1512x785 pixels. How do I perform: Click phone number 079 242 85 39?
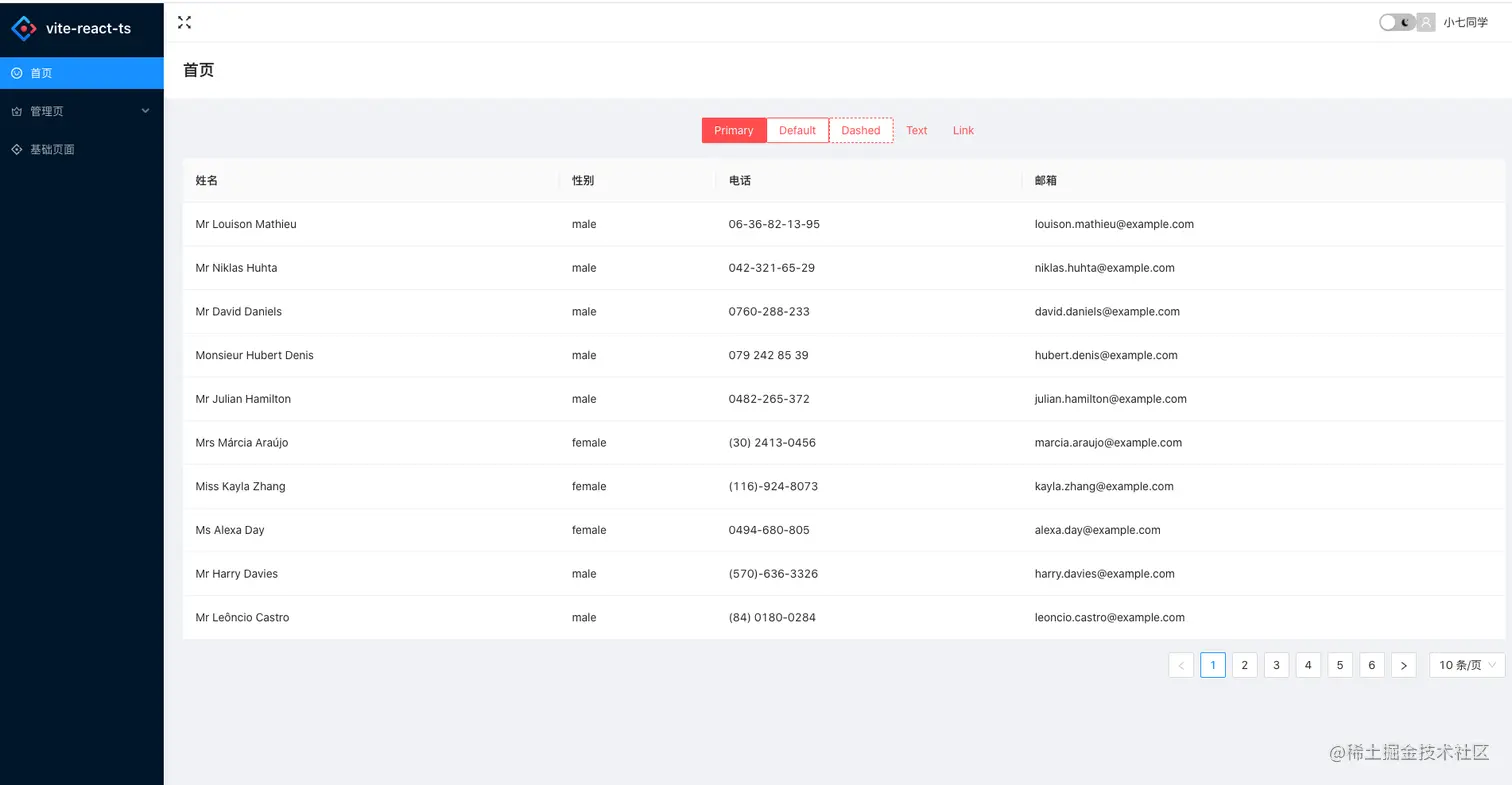pyautogui.click(x=769, y=355)
